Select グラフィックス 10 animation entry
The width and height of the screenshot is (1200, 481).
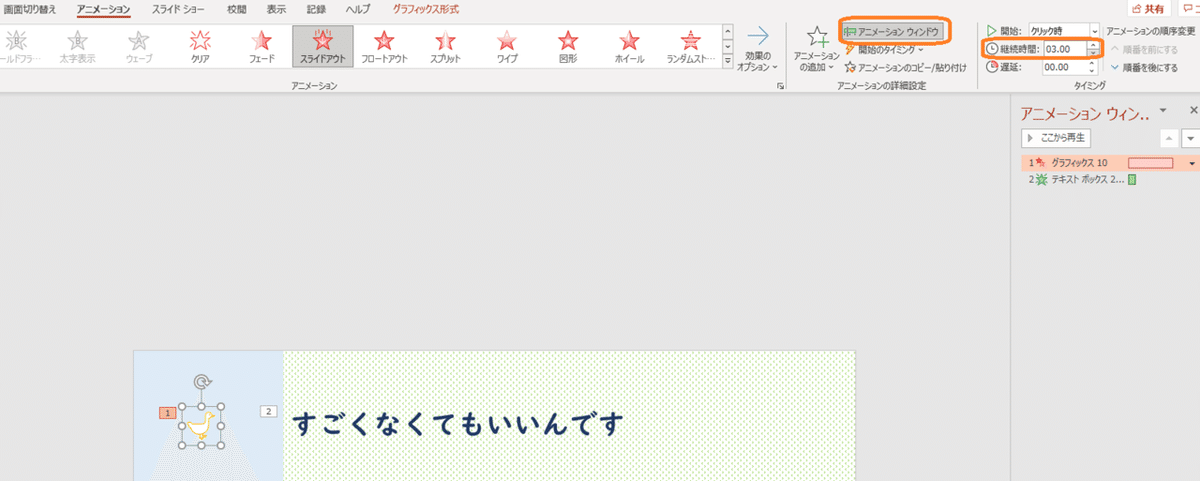tap(1110, 162)
